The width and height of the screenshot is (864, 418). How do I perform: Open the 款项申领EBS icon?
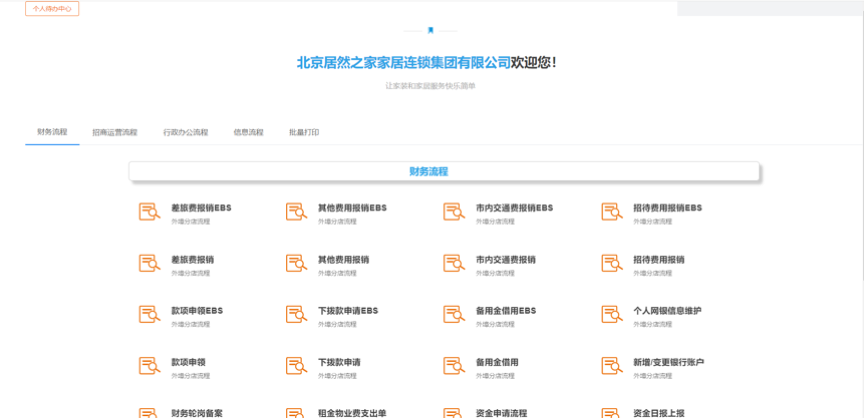point(149,315)
